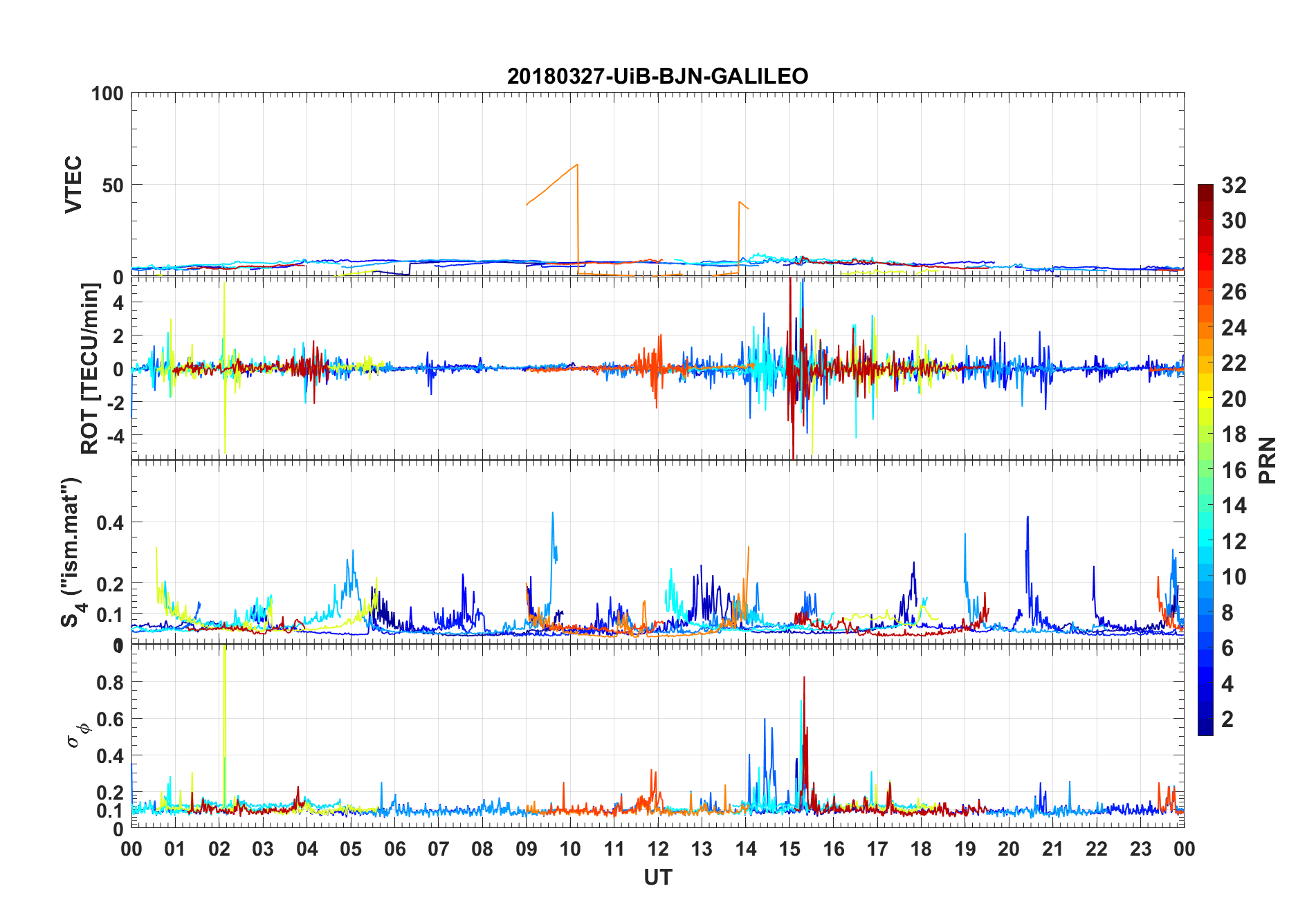Select the ROT [TECU/min] y-axis label

click(90, 369)
